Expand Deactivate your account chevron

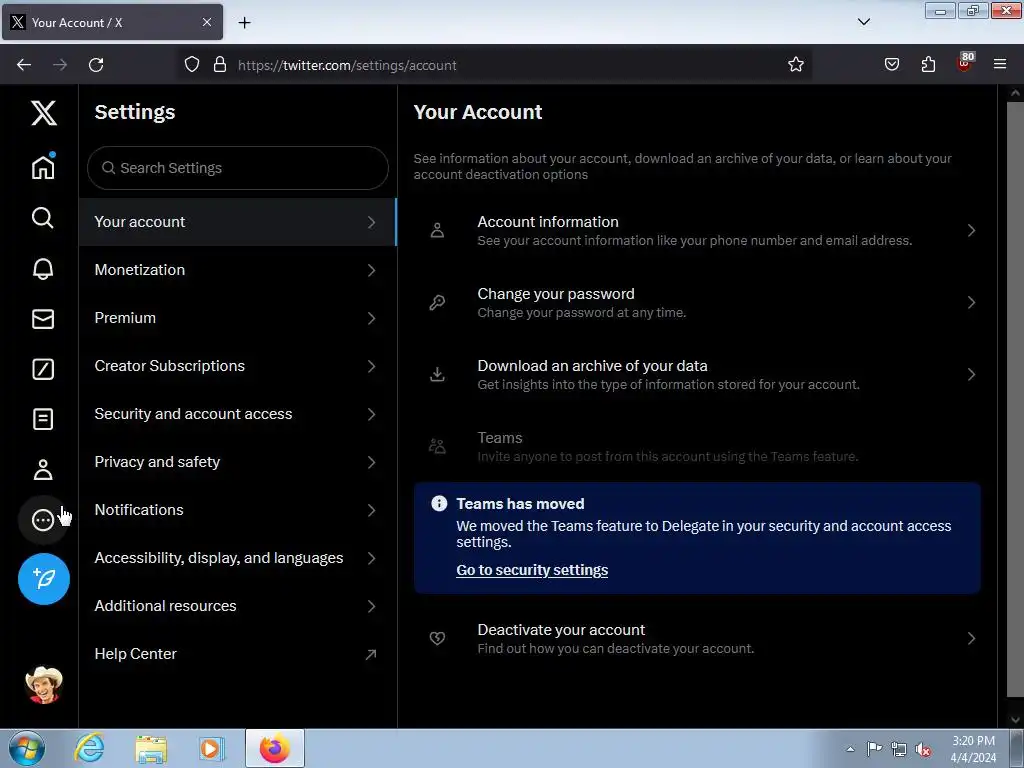(971, 638)
